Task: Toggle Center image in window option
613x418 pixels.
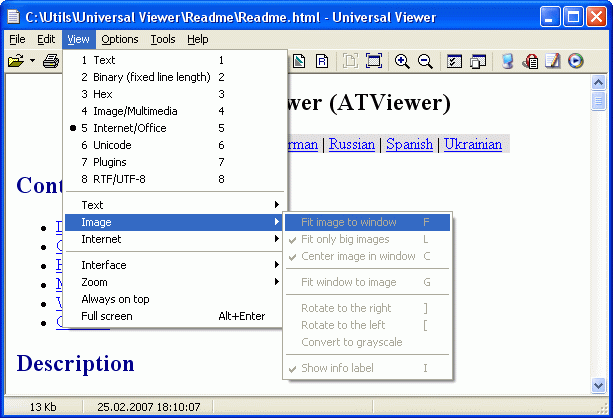Action: [x=367, y=257]
